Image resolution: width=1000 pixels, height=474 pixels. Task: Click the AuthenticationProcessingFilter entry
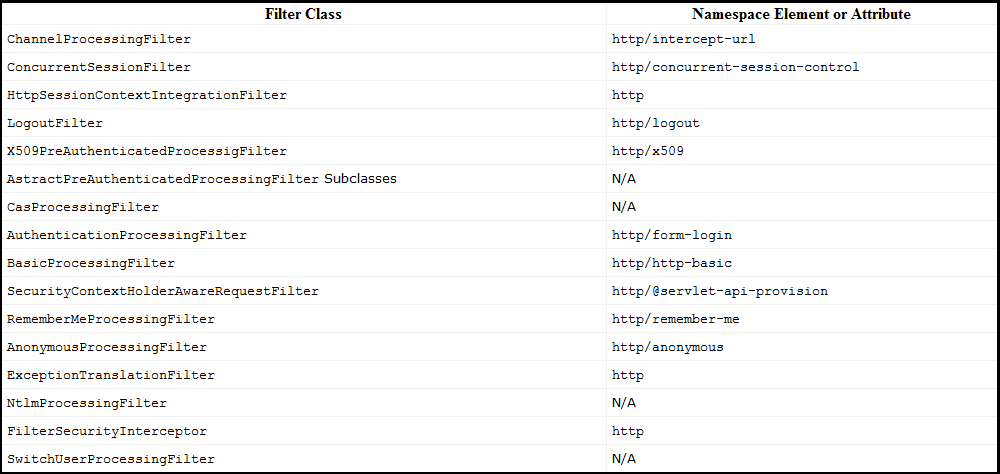tap(127, 235)
